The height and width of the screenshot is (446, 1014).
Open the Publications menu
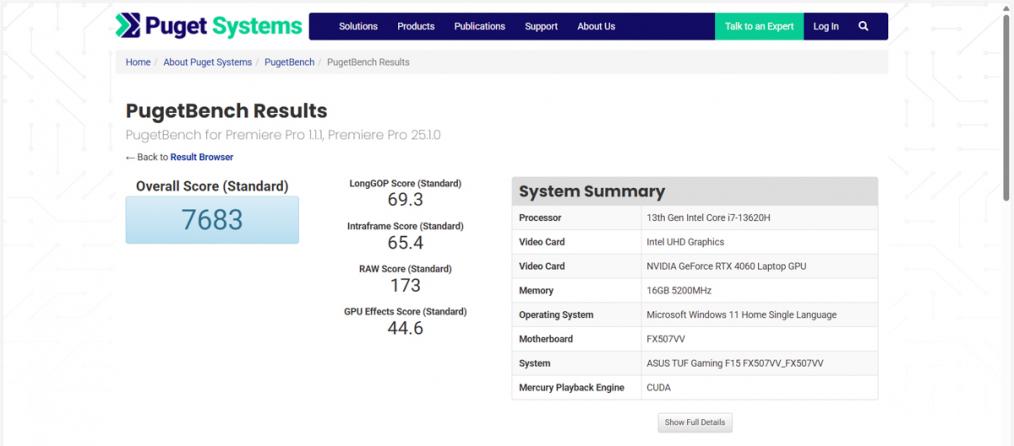coord(479,27)
